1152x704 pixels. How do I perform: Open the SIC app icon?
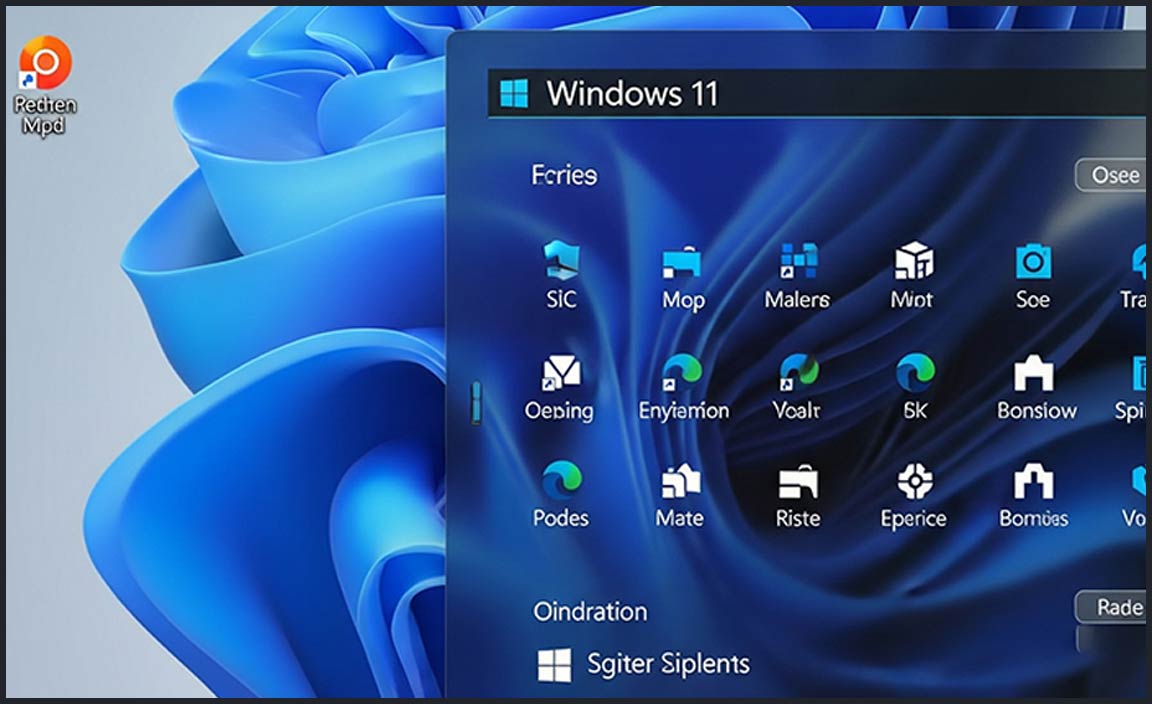(x=560, y=263)
